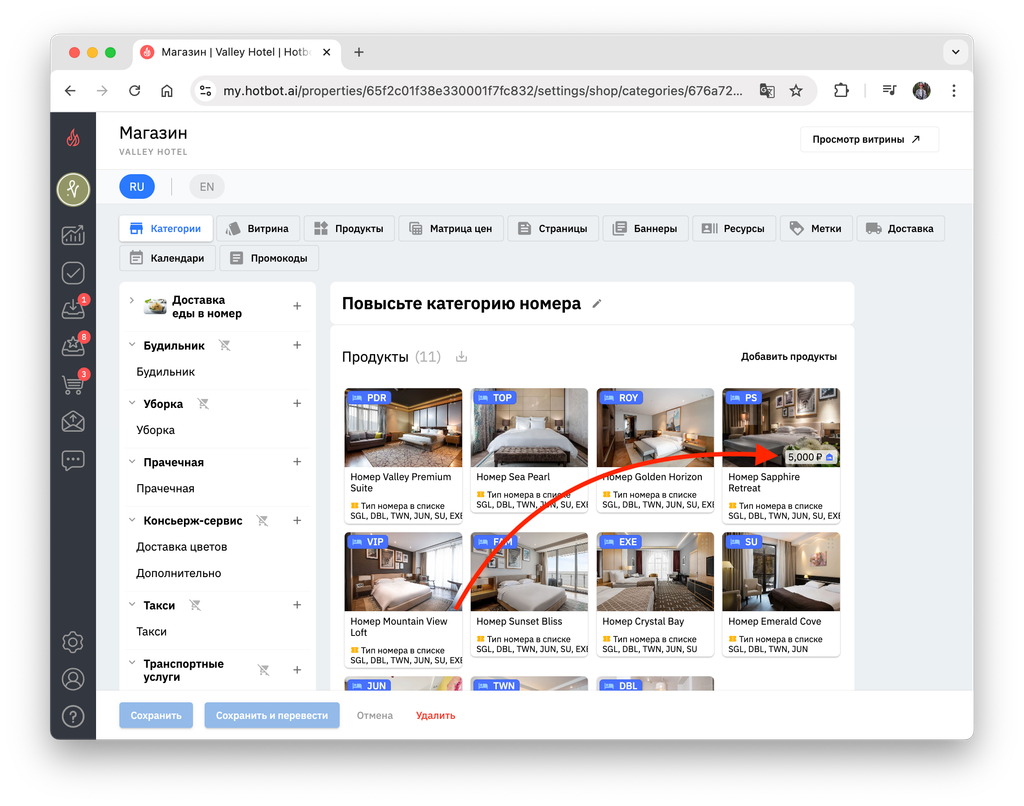Open the tasks checkmark icon in sidebar
The width and height of the screenshot is (1024, 806).
[73, 273]
